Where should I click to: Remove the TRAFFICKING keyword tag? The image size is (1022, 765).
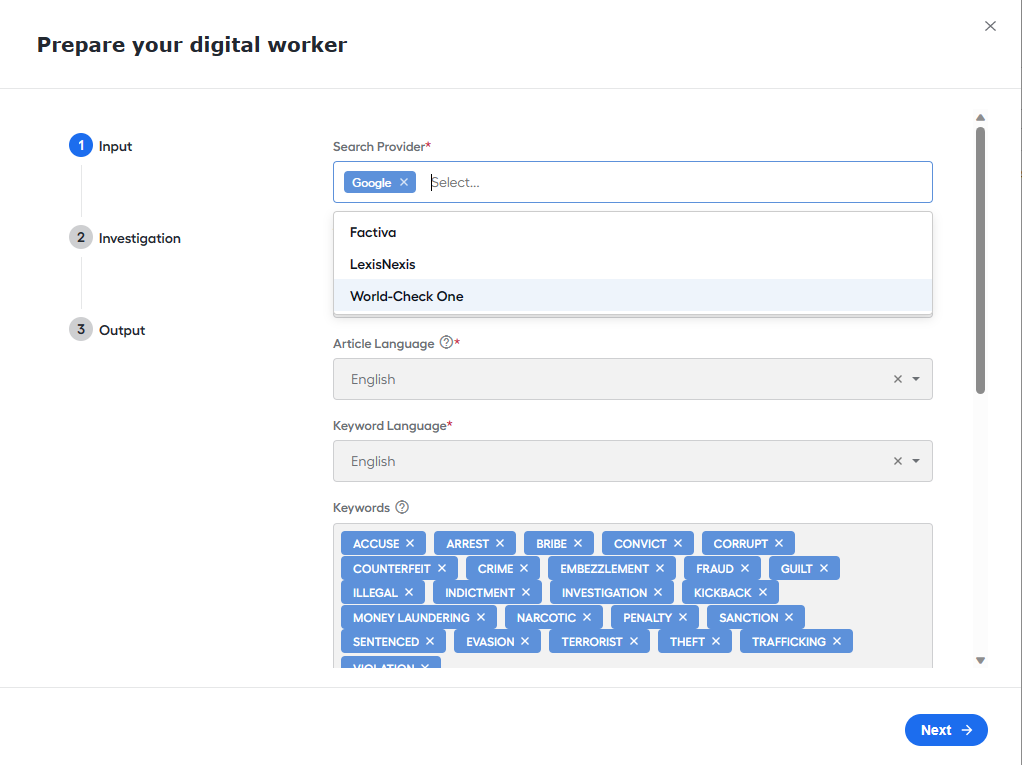[x=837, y=641]
